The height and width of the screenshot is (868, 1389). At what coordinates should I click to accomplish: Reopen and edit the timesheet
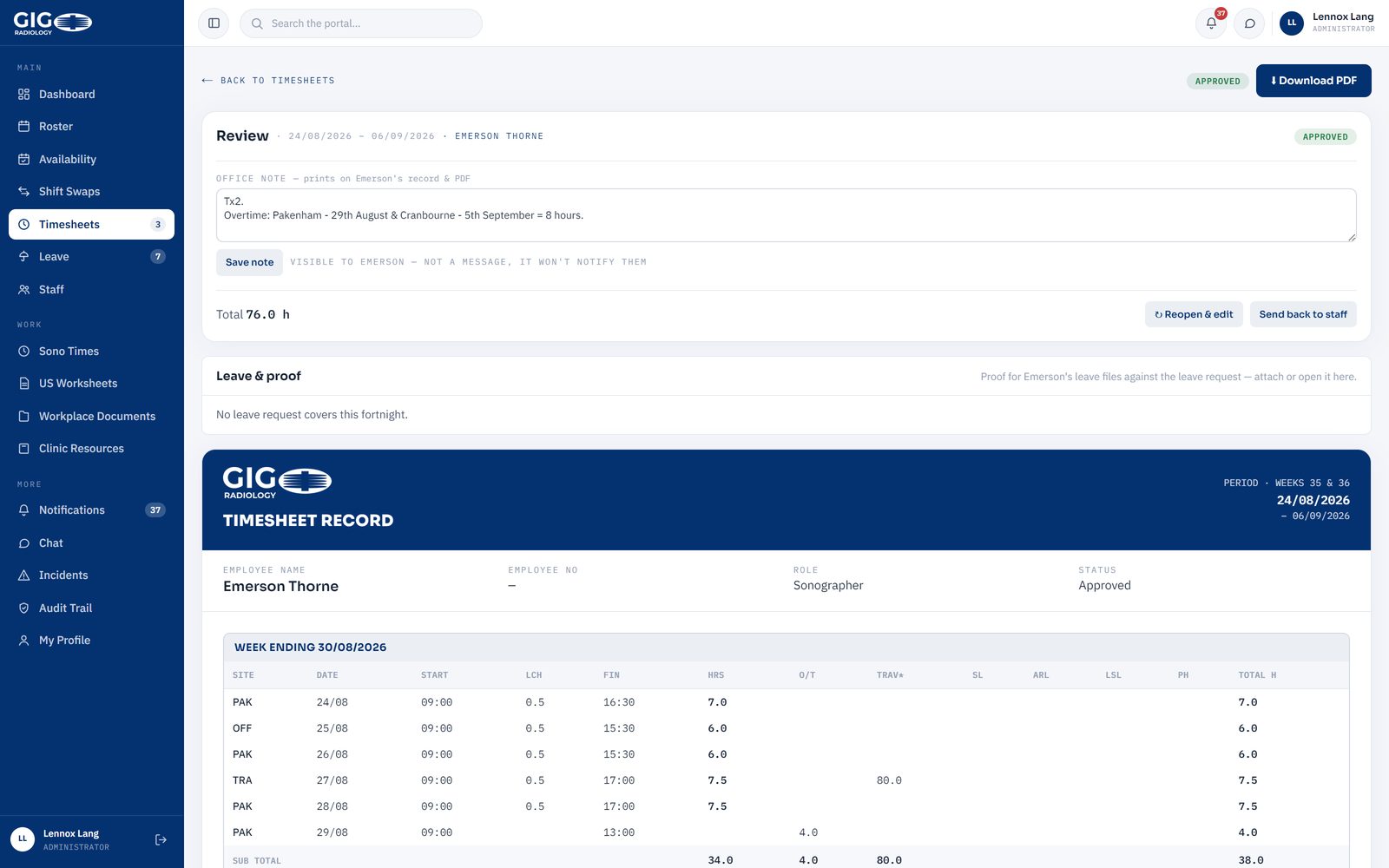click(1194, 314)
